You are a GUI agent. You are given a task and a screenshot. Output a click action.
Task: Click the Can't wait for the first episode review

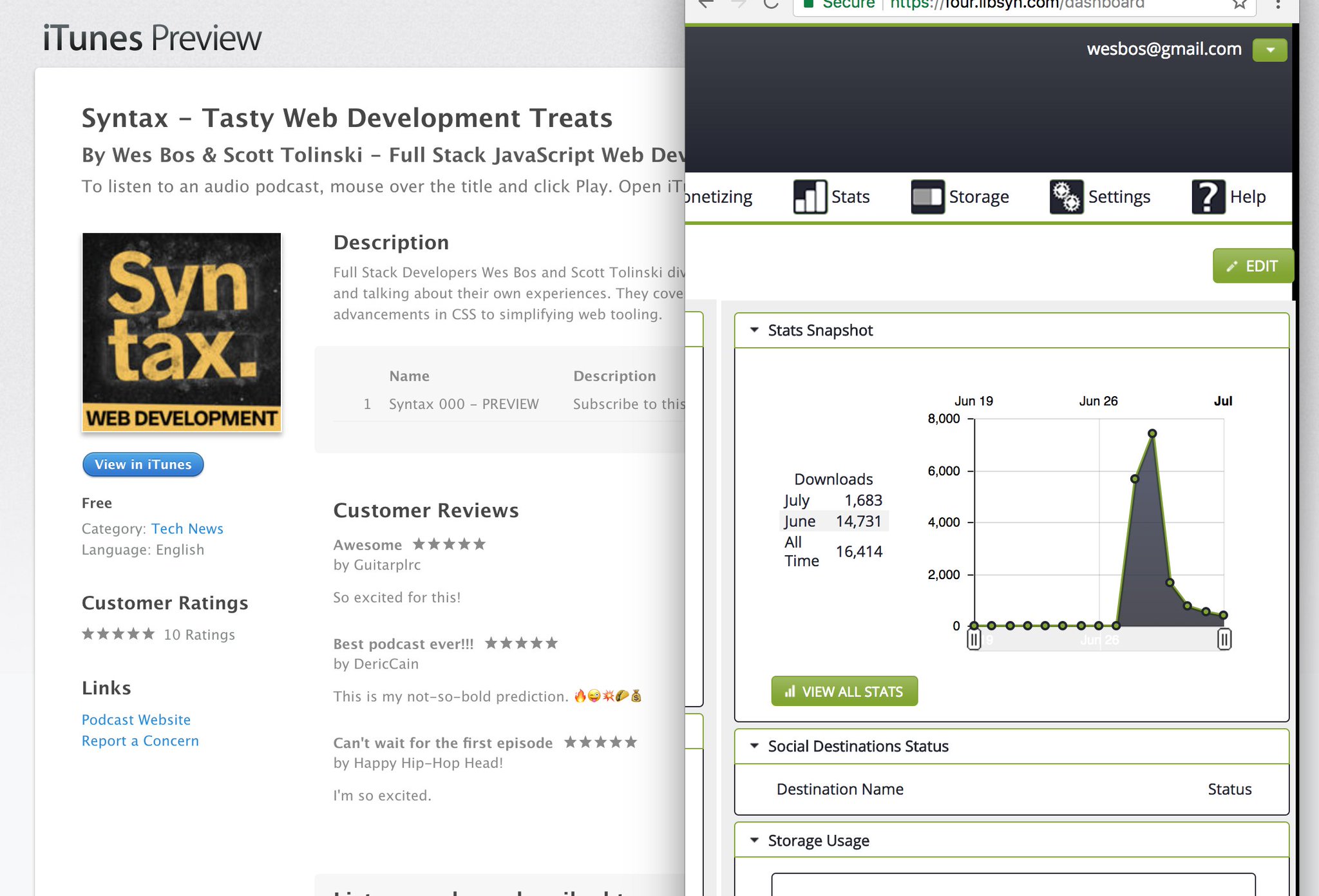coord(443,743)
